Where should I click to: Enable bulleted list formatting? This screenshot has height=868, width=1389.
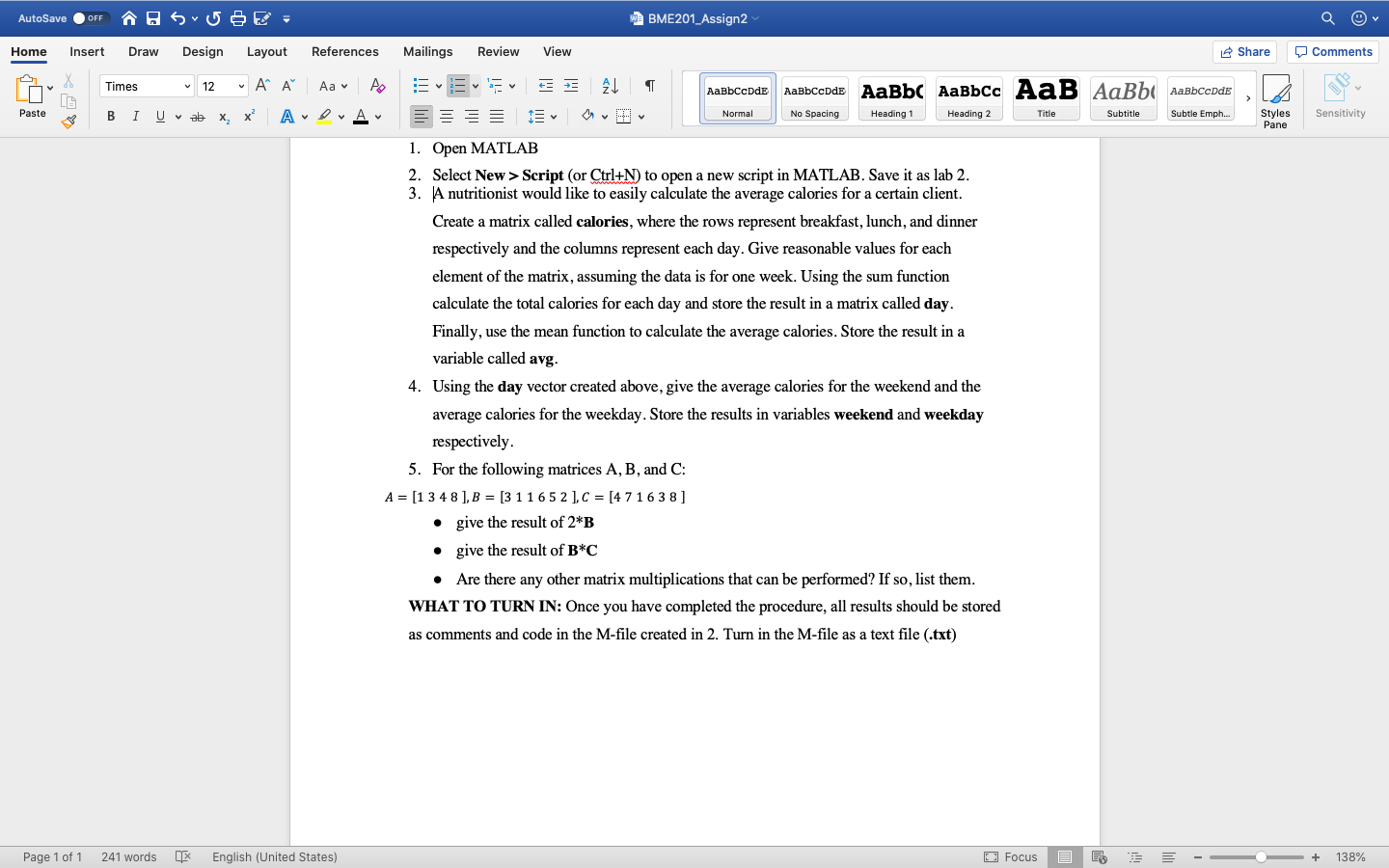[x=421, y=86]
